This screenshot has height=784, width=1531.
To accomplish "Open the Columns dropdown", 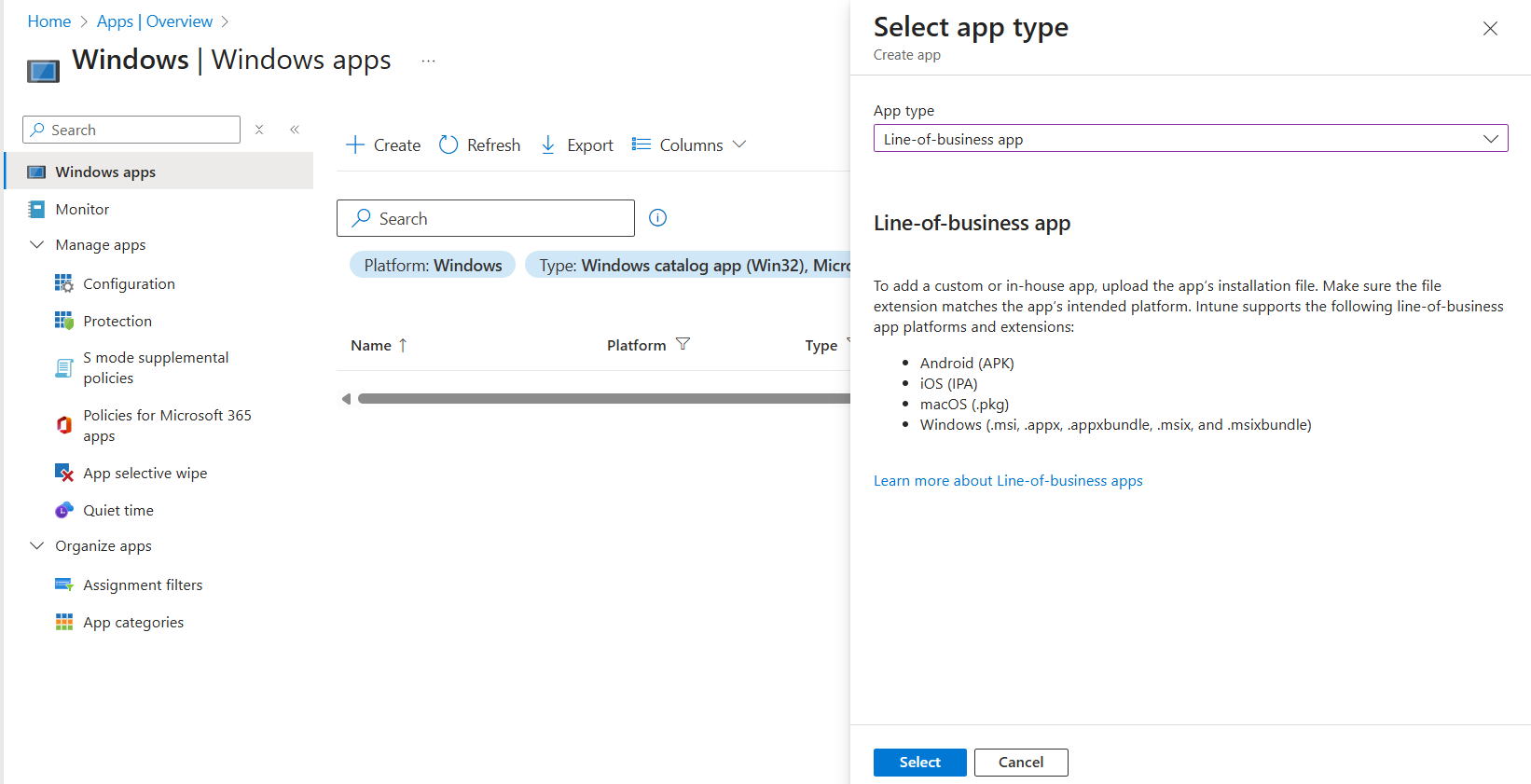I will point(689,144).
